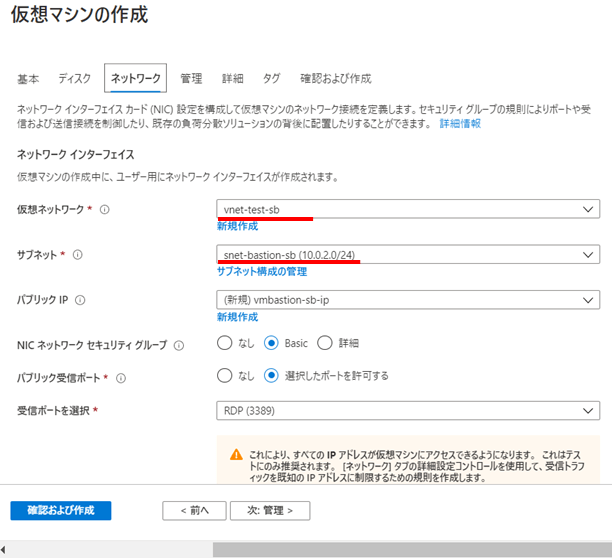Select なし for NIC security group

225,343
